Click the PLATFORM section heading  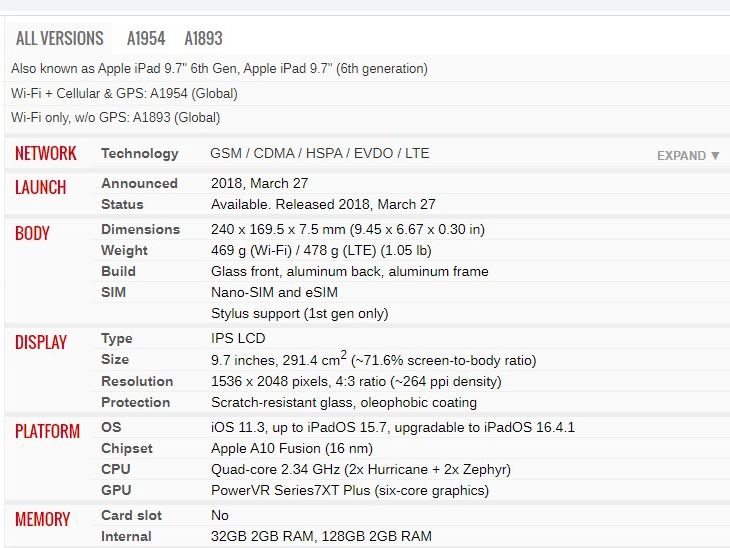pyautogui.click(x=47, y=431)
